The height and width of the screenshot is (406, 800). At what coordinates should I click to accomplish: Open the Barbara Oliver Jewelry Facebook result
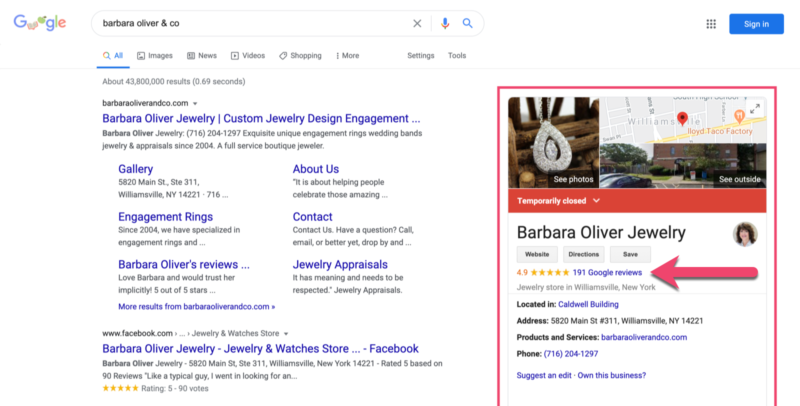pyautogui.click(x=260, y=349)
